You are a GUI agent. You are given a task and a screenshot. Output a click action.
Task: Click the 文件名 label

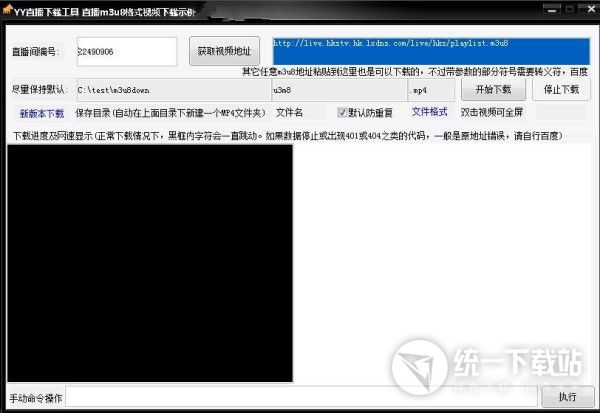tap(289, 113)
